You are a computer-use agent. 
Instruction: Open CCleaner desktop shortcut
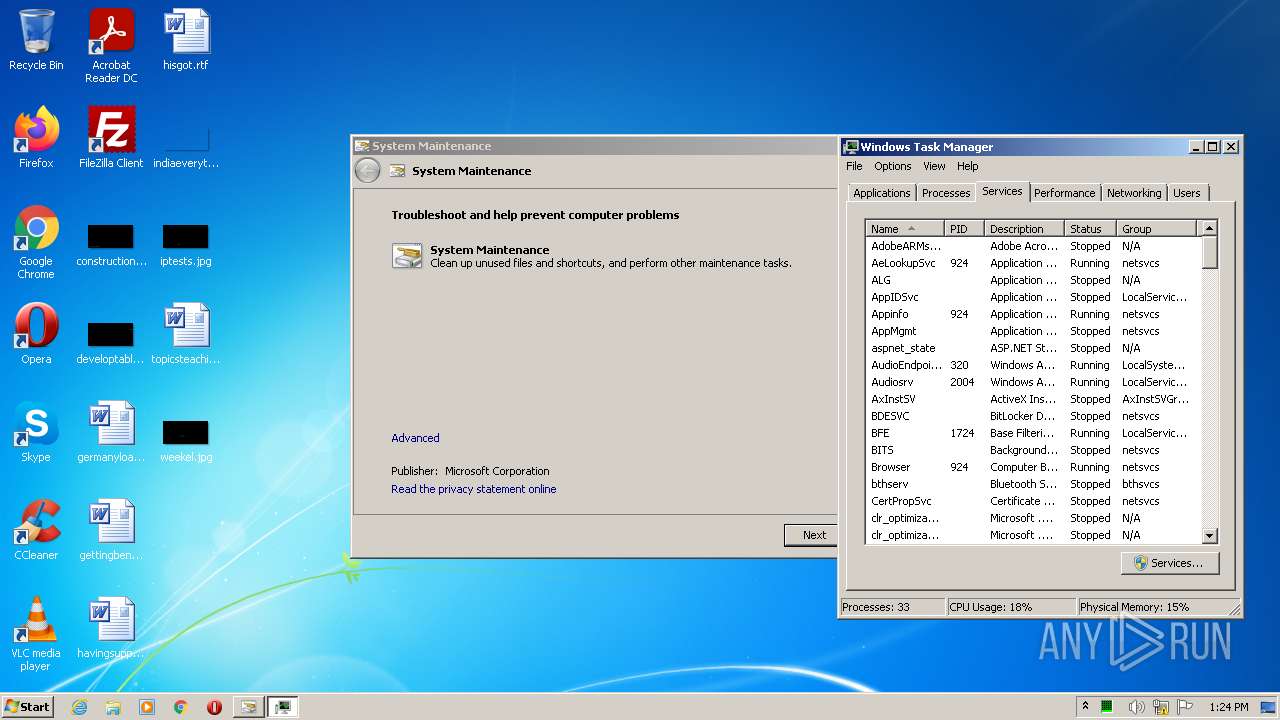click(x=36, y=530)
